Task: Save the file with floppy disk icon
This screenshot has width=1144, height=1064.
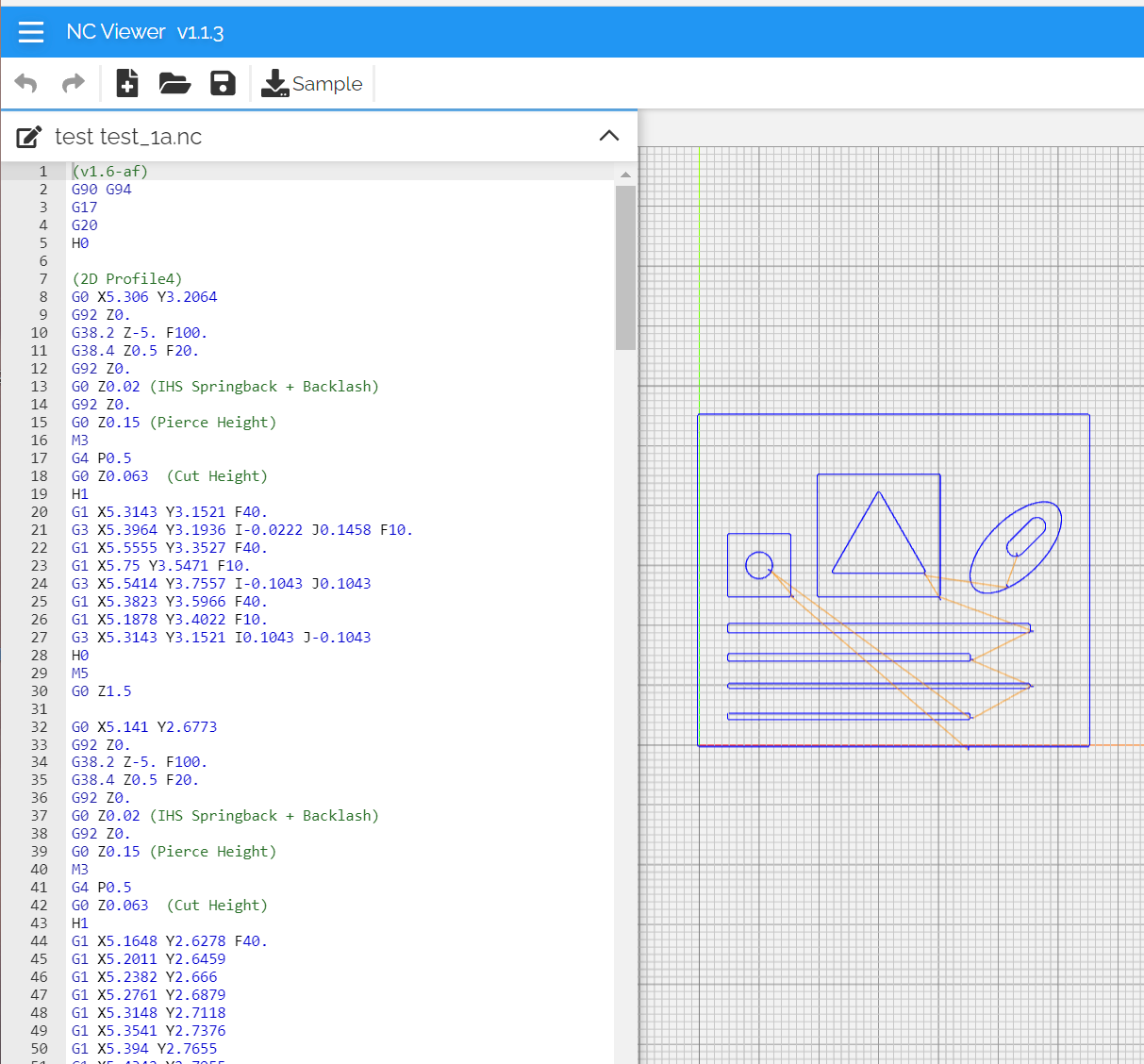Action: point(223,83)
